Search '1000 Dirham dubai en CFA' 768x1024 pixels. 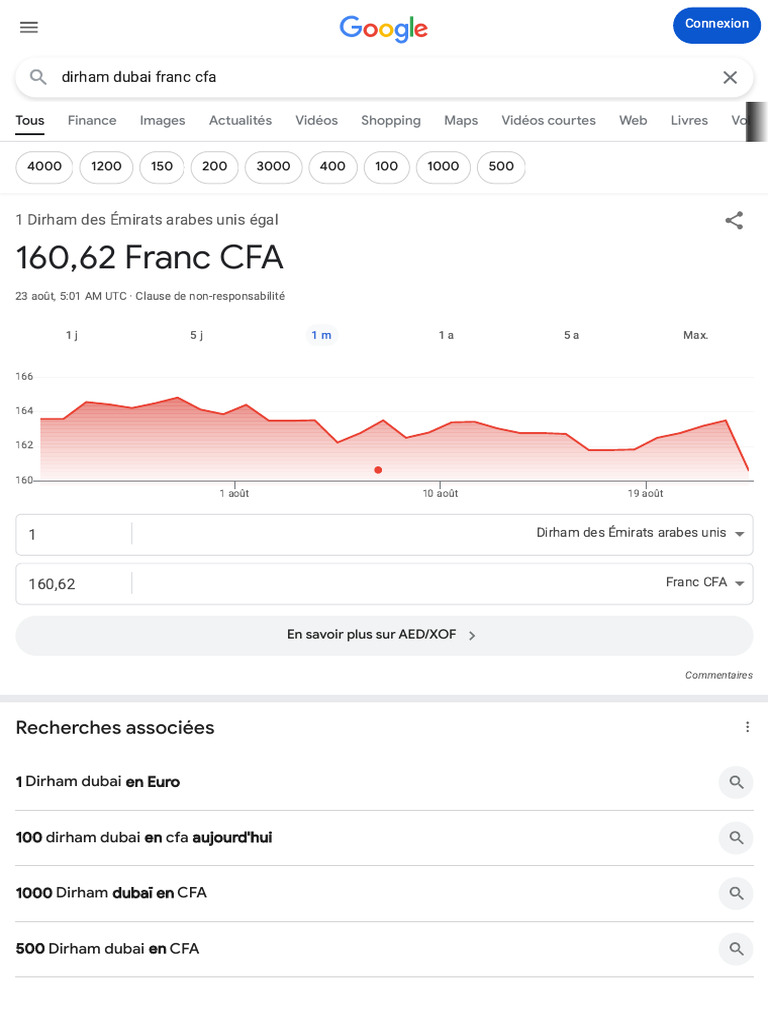111,893
